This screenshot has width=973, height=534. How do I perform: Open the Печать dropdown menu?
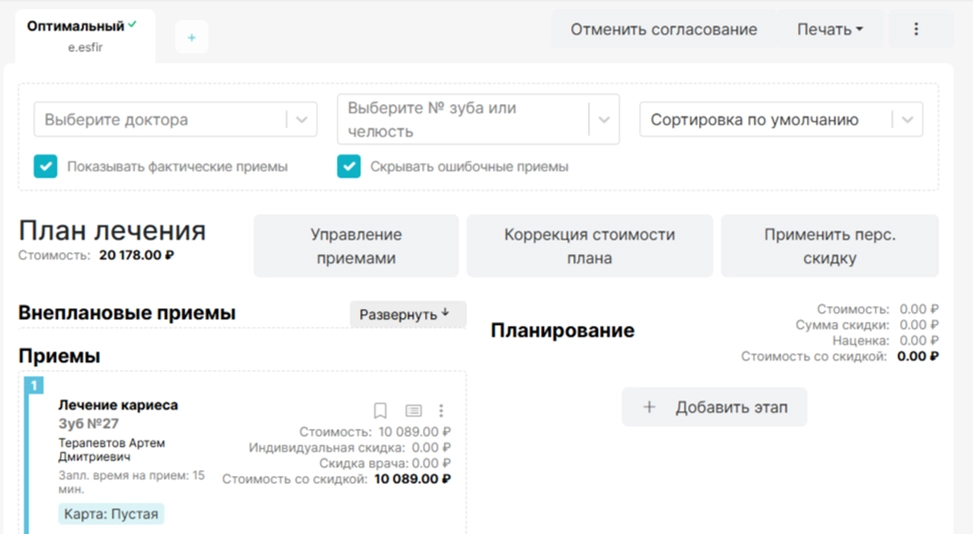point(829,30)
